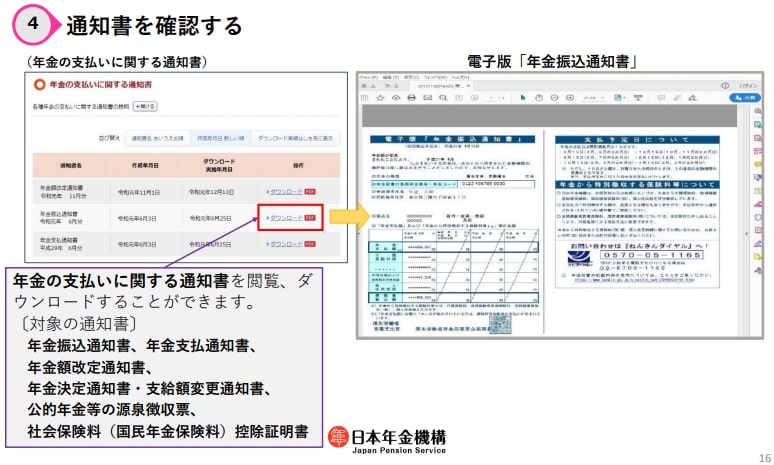Download the 年金額改定通知書 令和元年11月分
774x465 pixels.
(x=286, y=192)
